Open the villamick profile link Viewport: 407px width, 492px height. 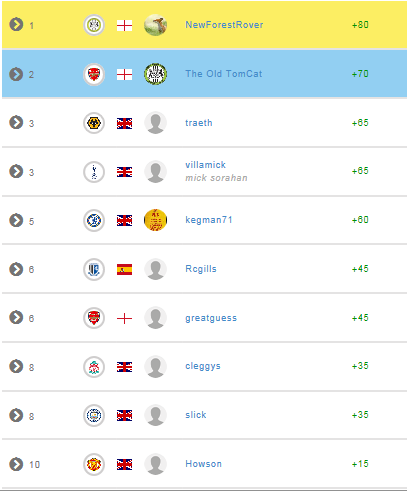(x=205, y=165)
